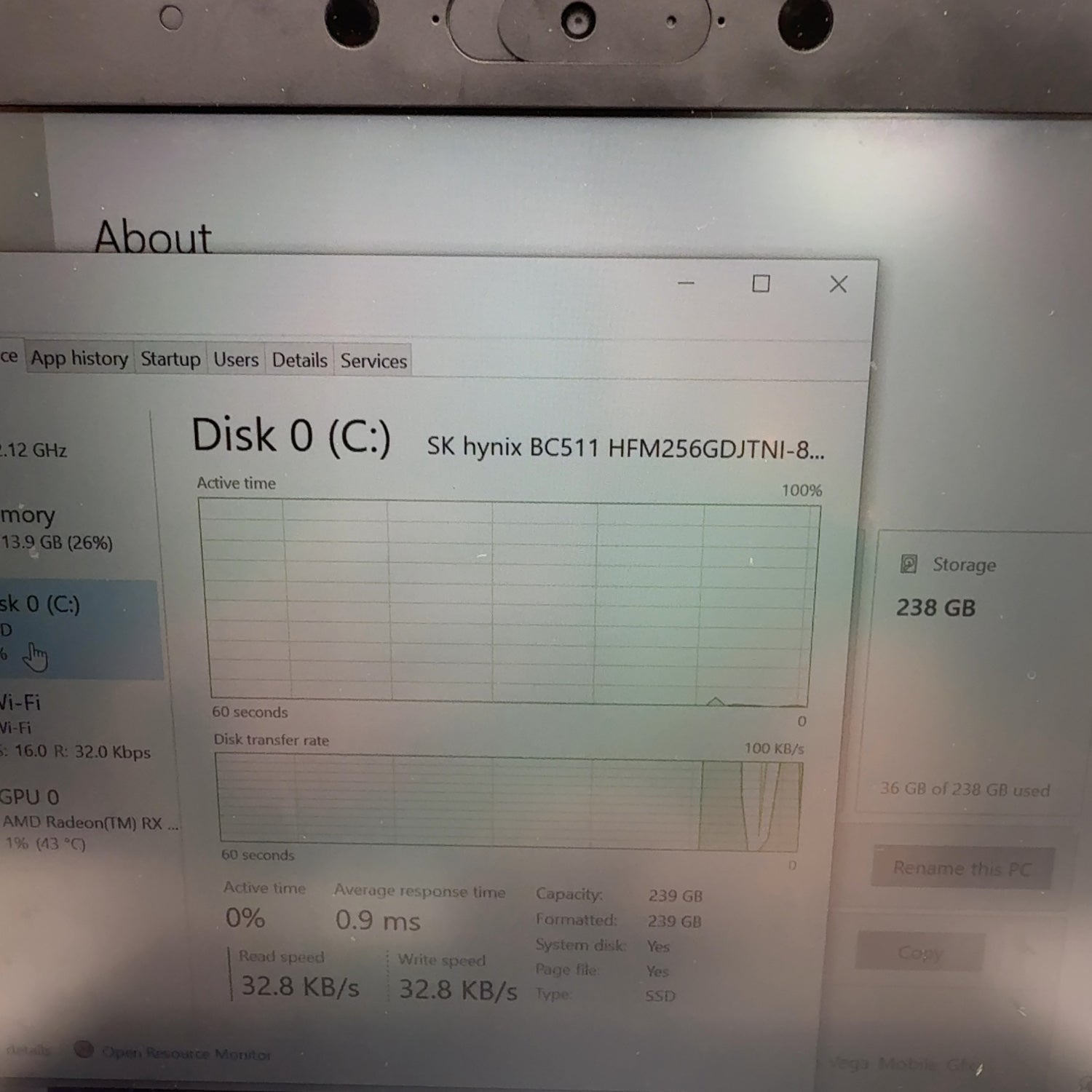1092x1092 pixels.
Task: Click the 13.9 GB (26%) memory text
Action: click(57, 542)
